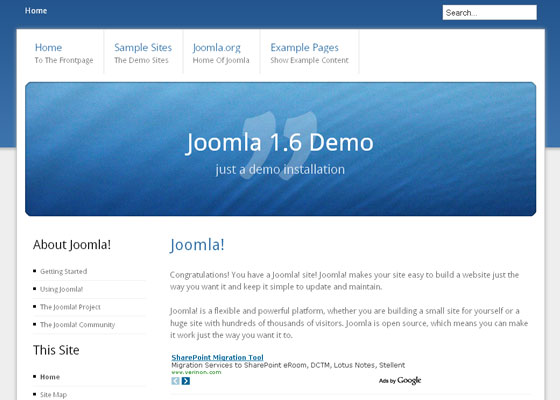Click the www.verinon.com ad URL
560x400 pixels.
pyautogui.click(x=196, y=372)
